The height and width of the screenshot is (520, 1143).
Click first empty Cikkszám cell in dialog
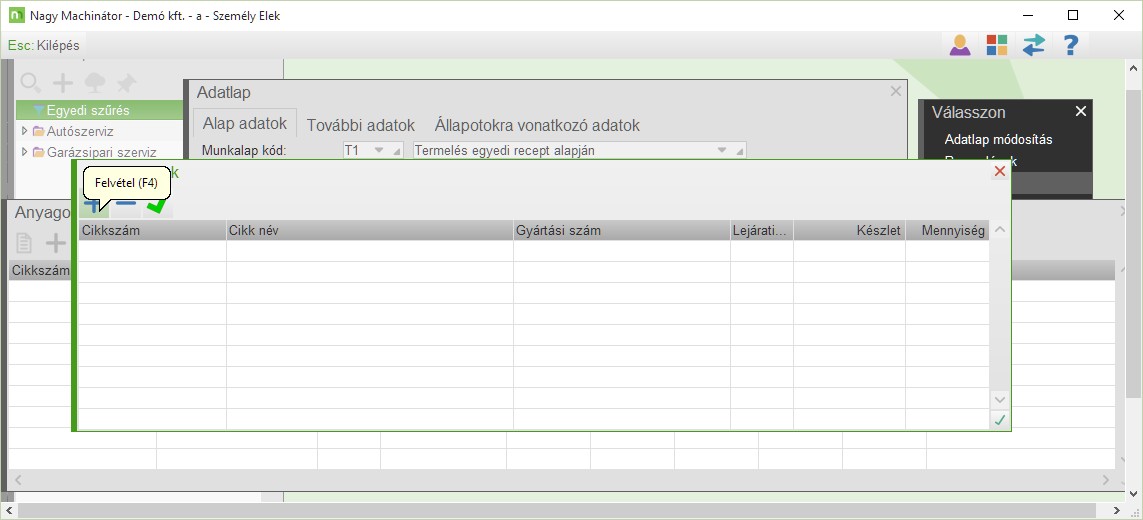coord(152,251)
